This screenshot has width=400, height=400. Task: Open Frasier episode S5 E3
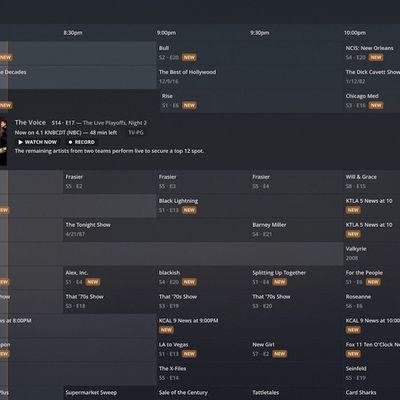203,182
